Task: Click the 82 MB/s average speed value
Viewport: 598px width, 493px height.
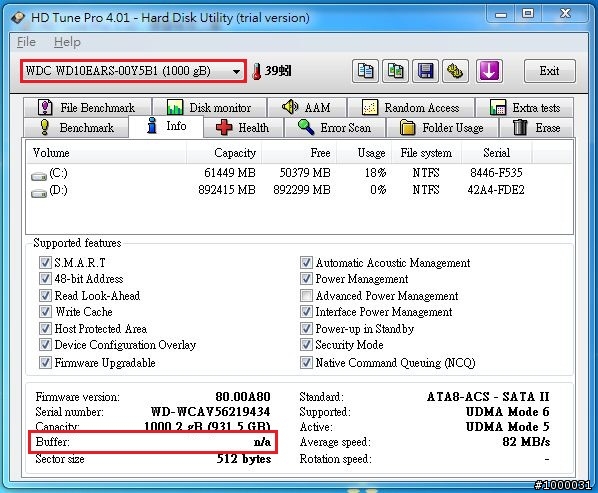Action: click(x=526, y=442)
